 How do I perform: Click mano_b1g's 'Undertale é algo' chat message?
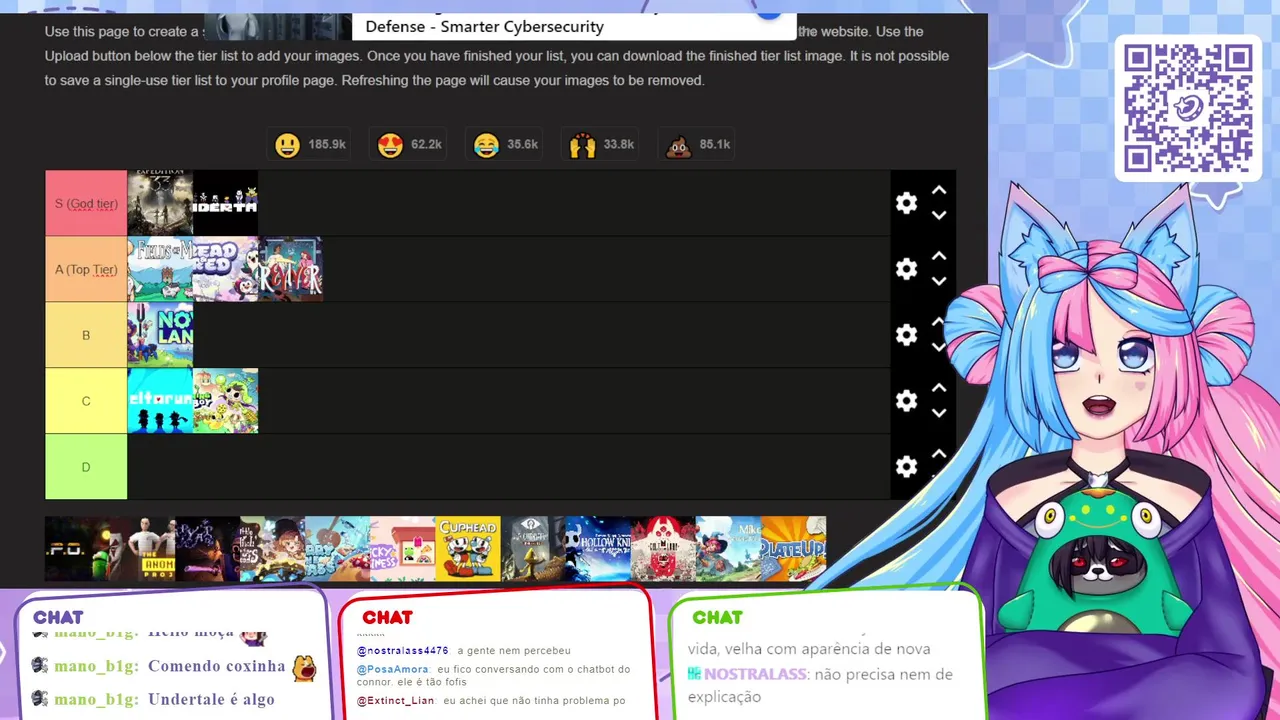point(153,699)
